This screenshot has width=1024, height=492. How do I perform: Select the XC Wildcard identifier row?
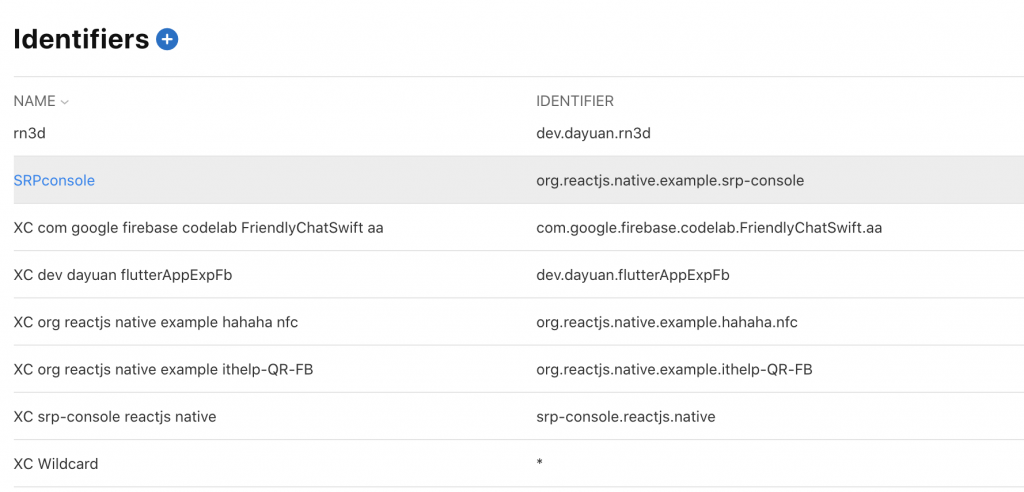(x=56, y=463)
